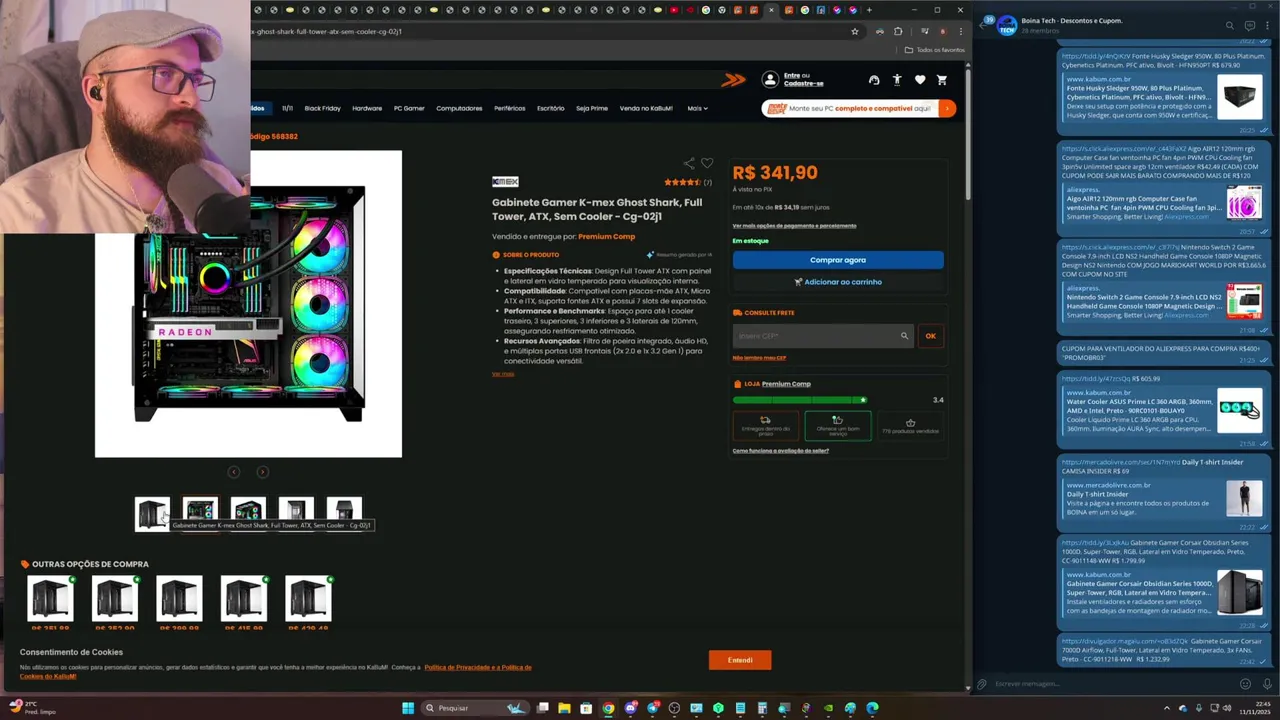Click Adicionar ao carrinho
Viewport: 1280px width, 720px height.
click(x=838, y=282)
